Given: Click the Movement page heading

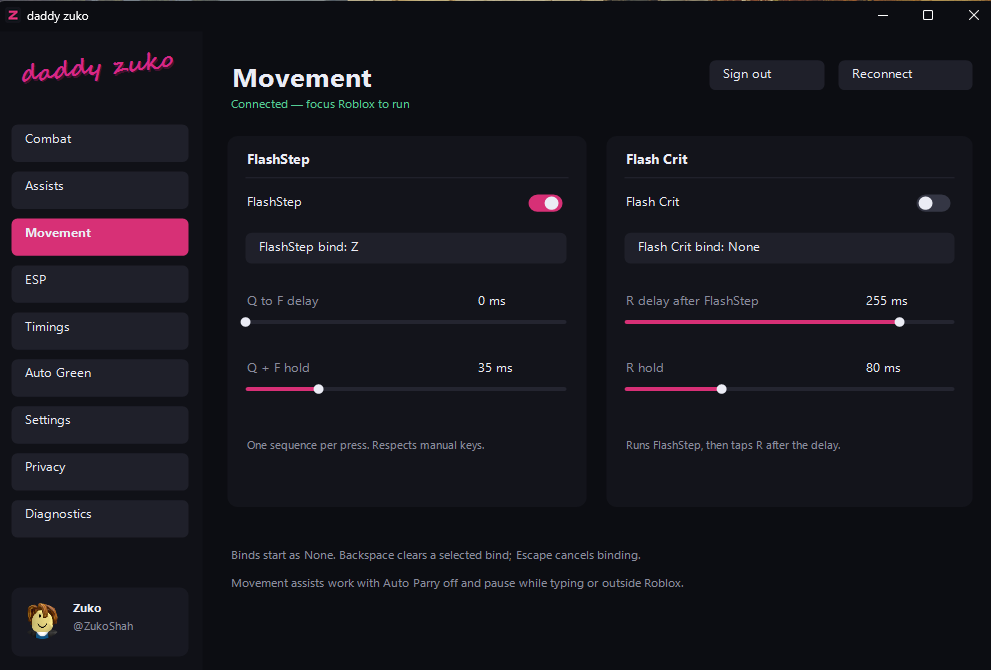Looking at the screenshot, I should 302,78.
